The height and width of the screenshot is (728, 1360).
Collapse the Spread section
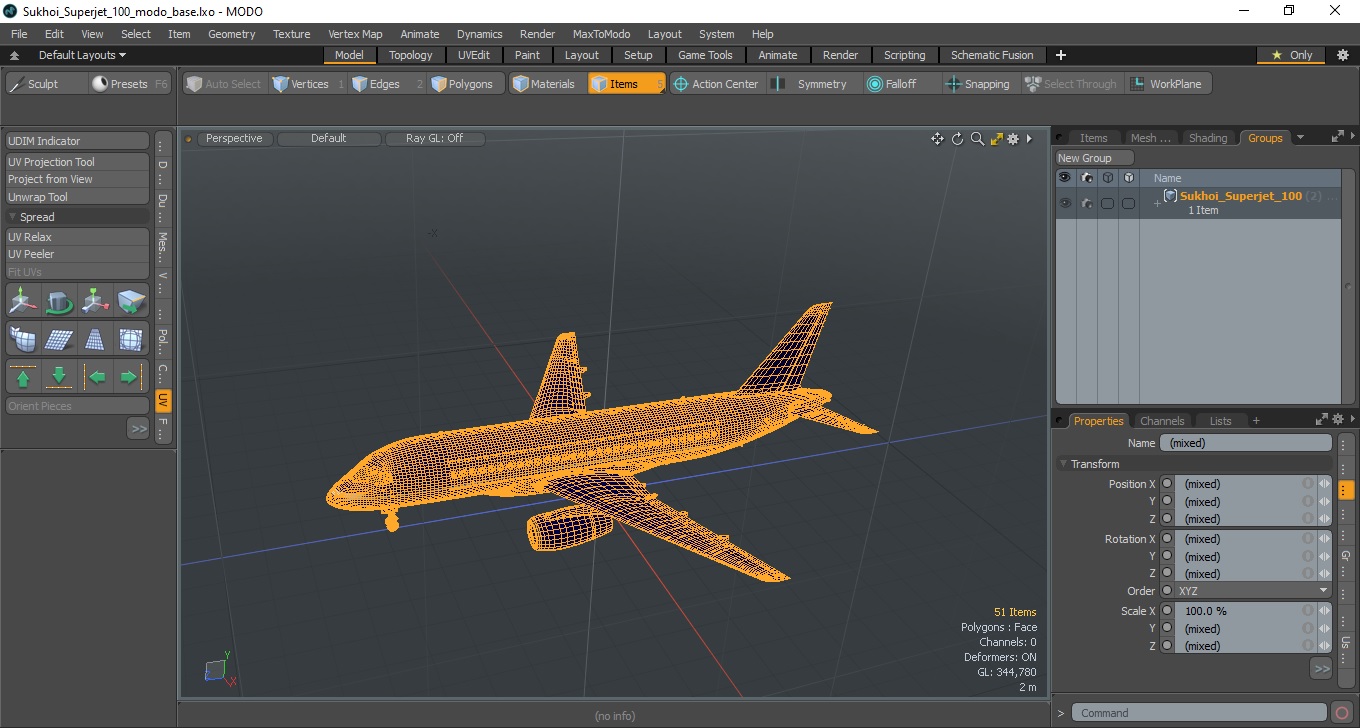coord(13,217)
